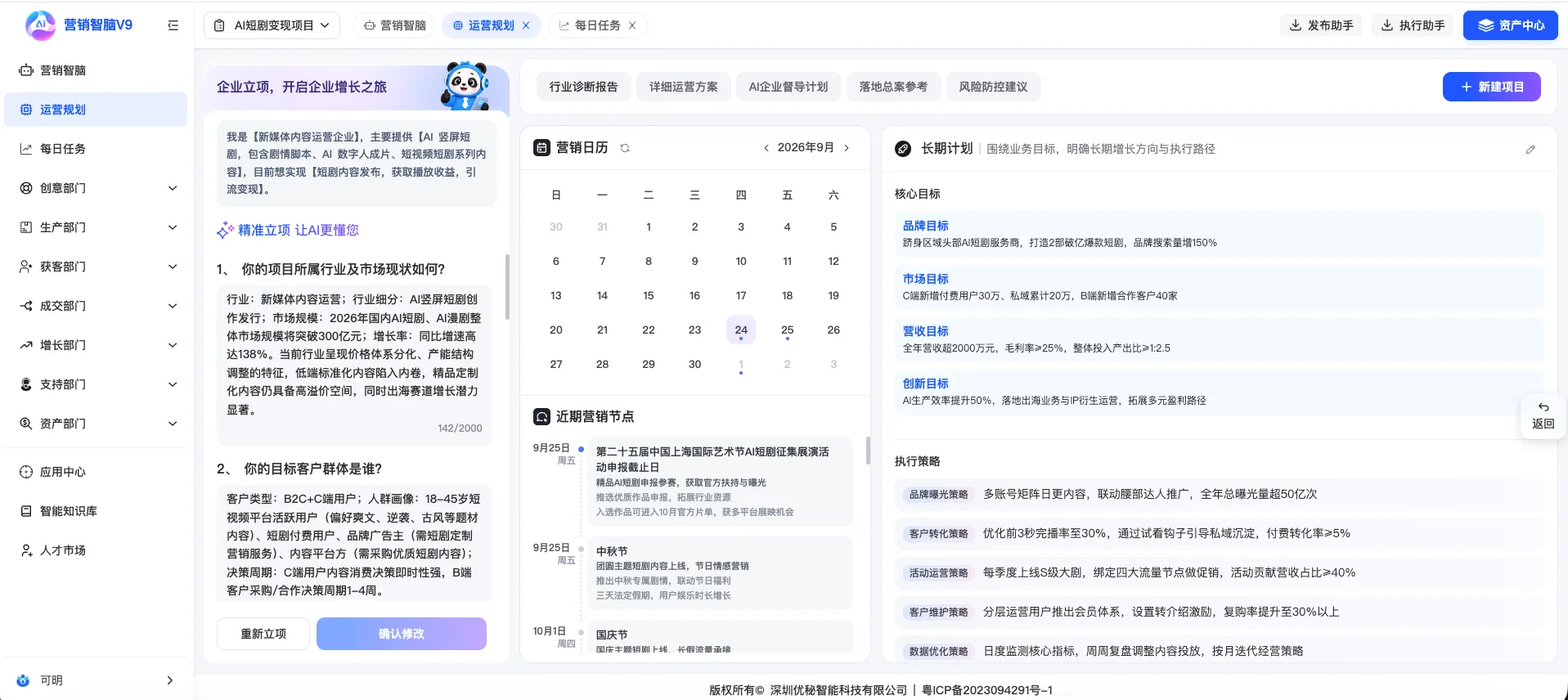Expand the 成交部门 chevron
The height and width of the screenshot is (700, 1568).
click(x=173, y=306)
